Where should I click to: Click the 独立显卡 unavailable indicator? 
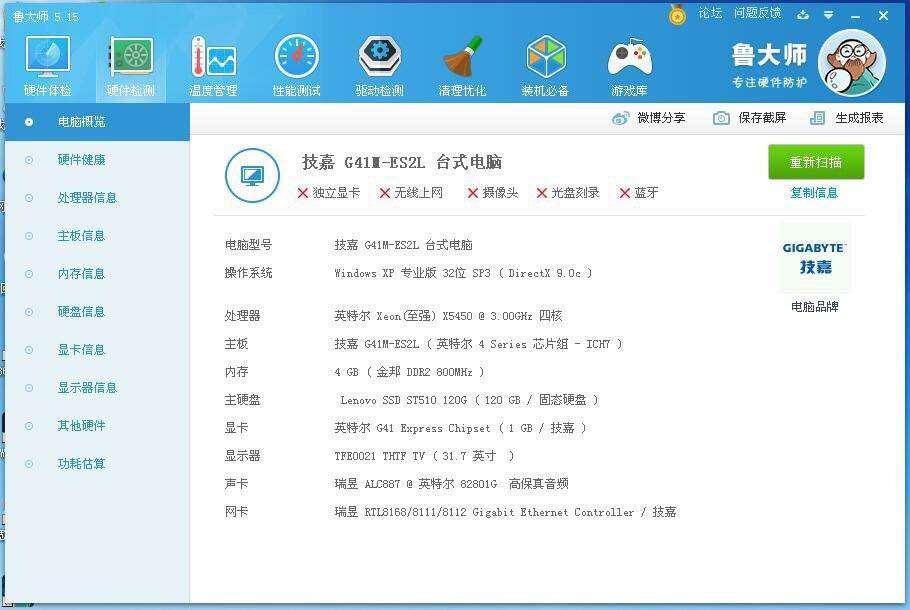(x=328, y=193)
